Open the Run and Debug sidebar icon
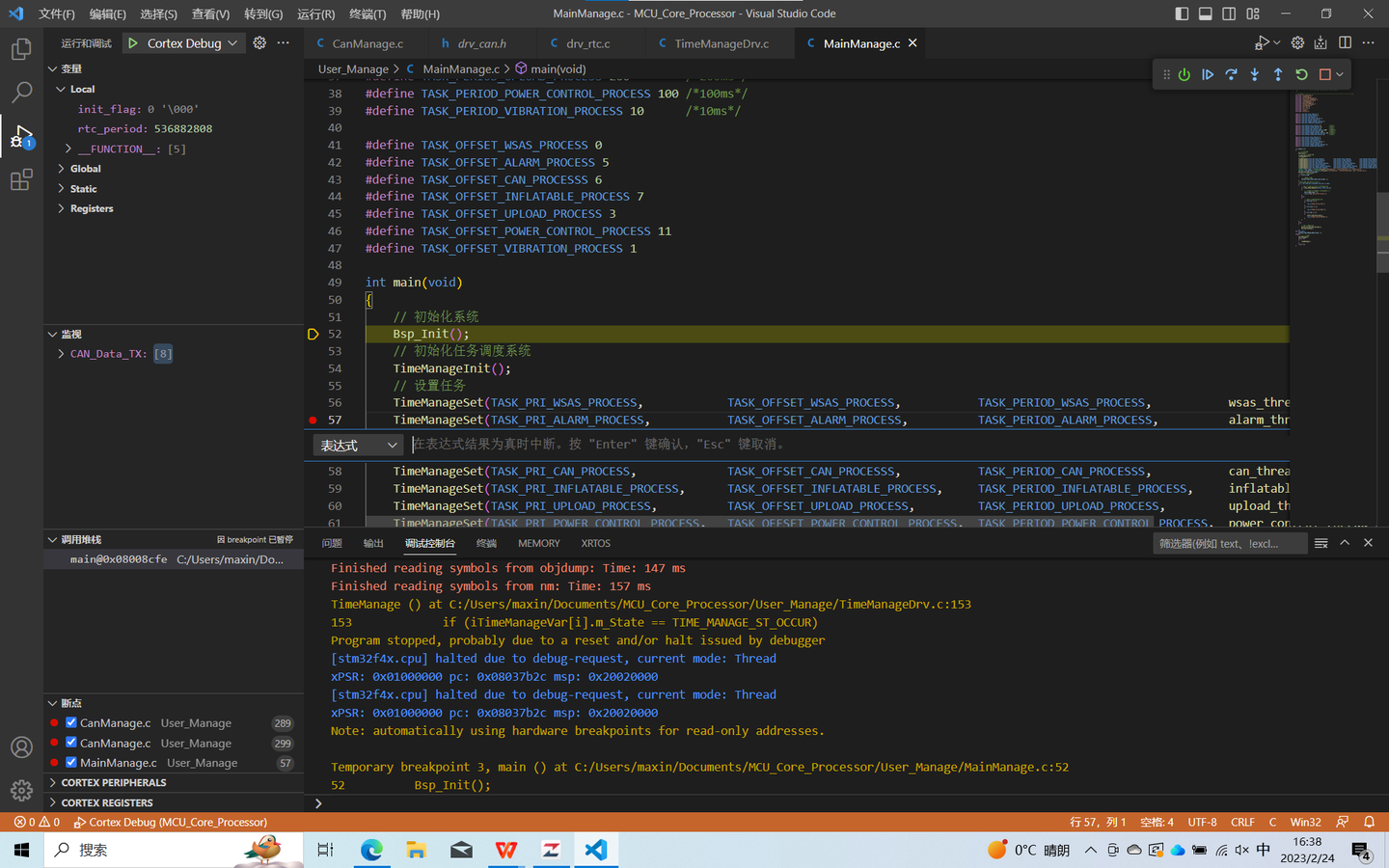The image size is (1389, 868). pos(21,135)
